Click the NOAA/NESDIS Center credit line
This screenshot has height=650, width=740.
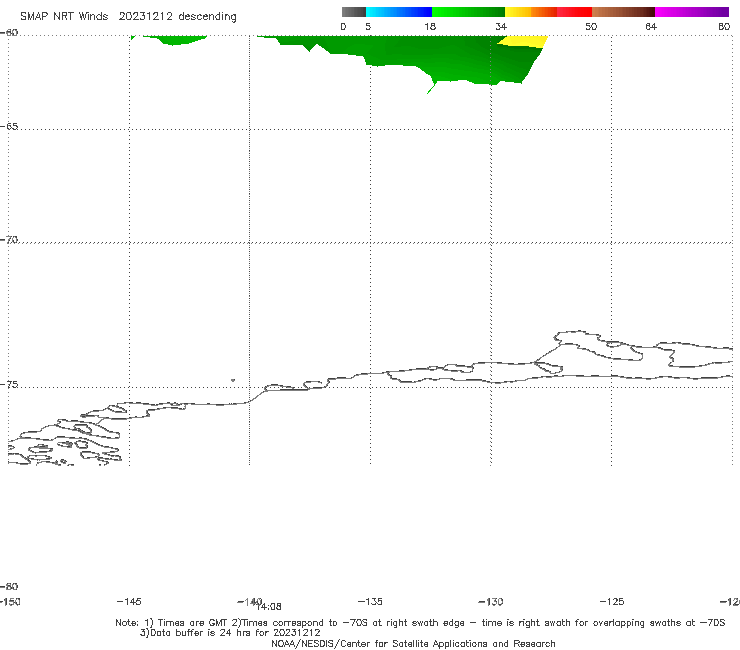click(413, 644)
